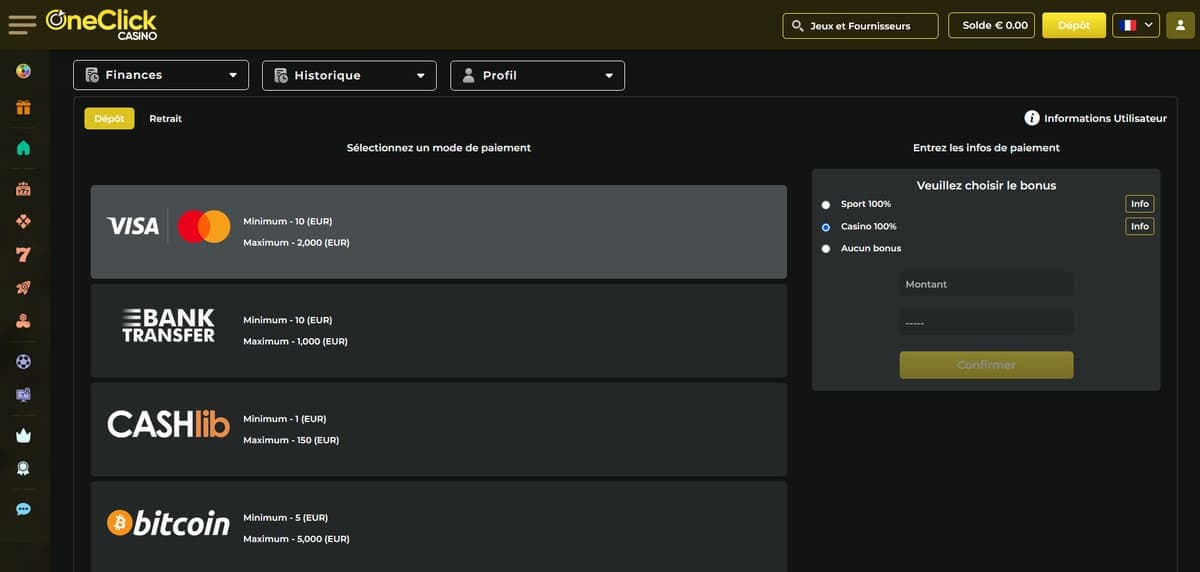Click the VISA logo

(133, 226)
